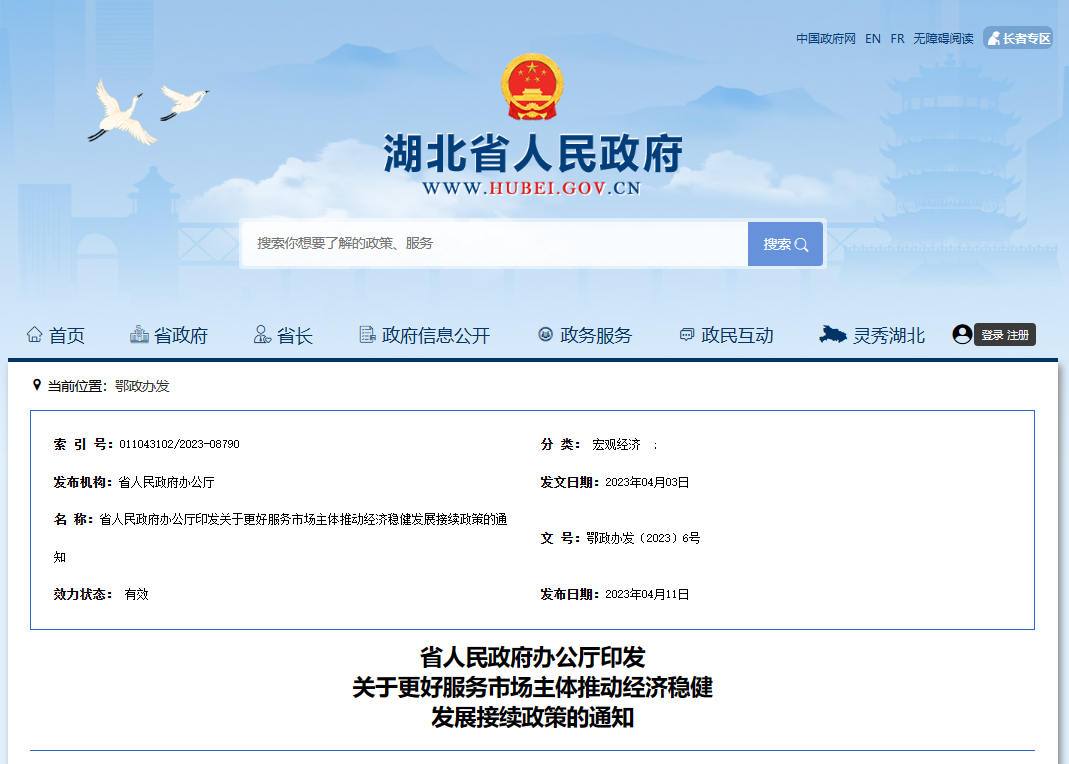Image resolution: width=1069 pixels, height=764 pixels.
Task: Open the 政府信息公开 navigation item
Action: (x=436, y=336)
